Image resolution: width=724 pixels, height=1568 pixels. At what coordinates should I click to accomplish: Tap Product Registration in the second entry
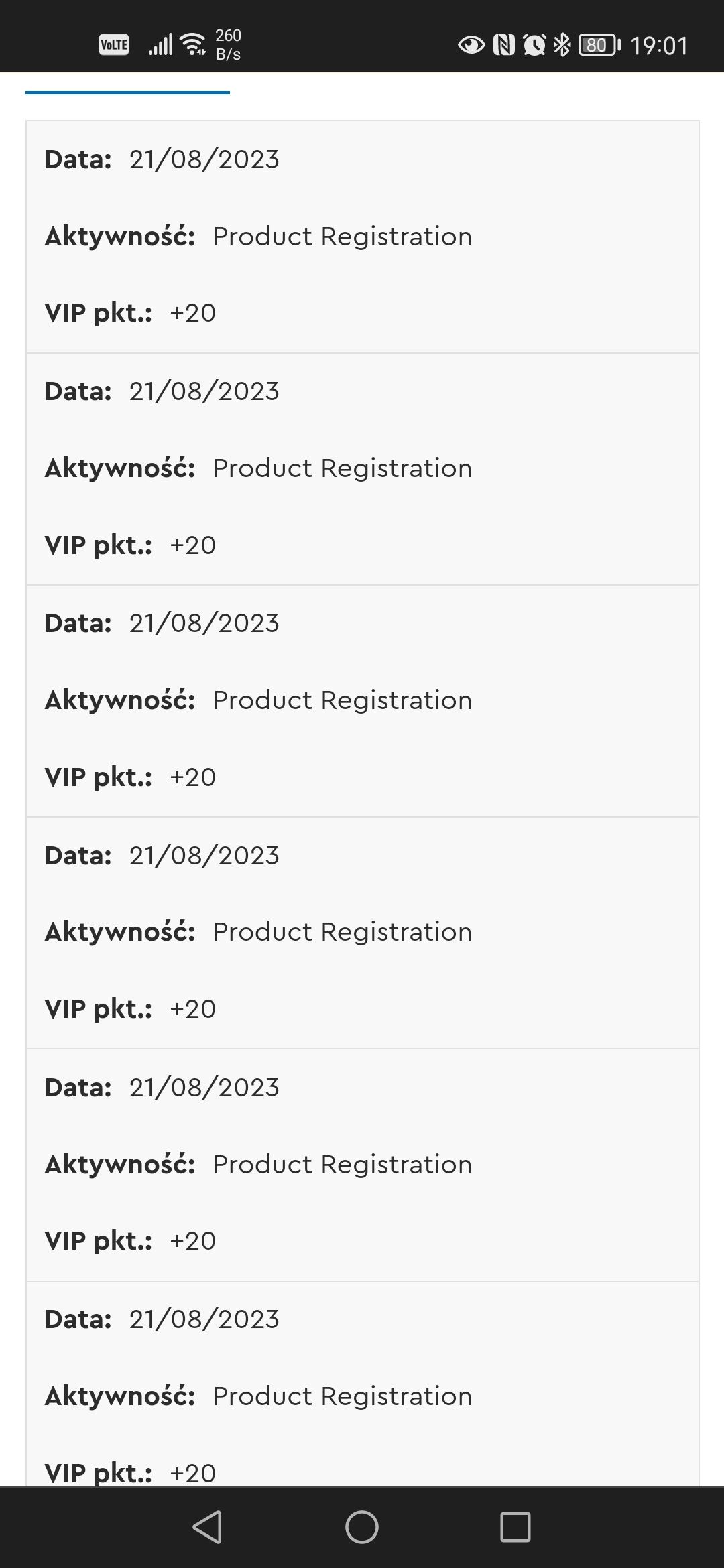pyautogui.click(x=342, y=468)
